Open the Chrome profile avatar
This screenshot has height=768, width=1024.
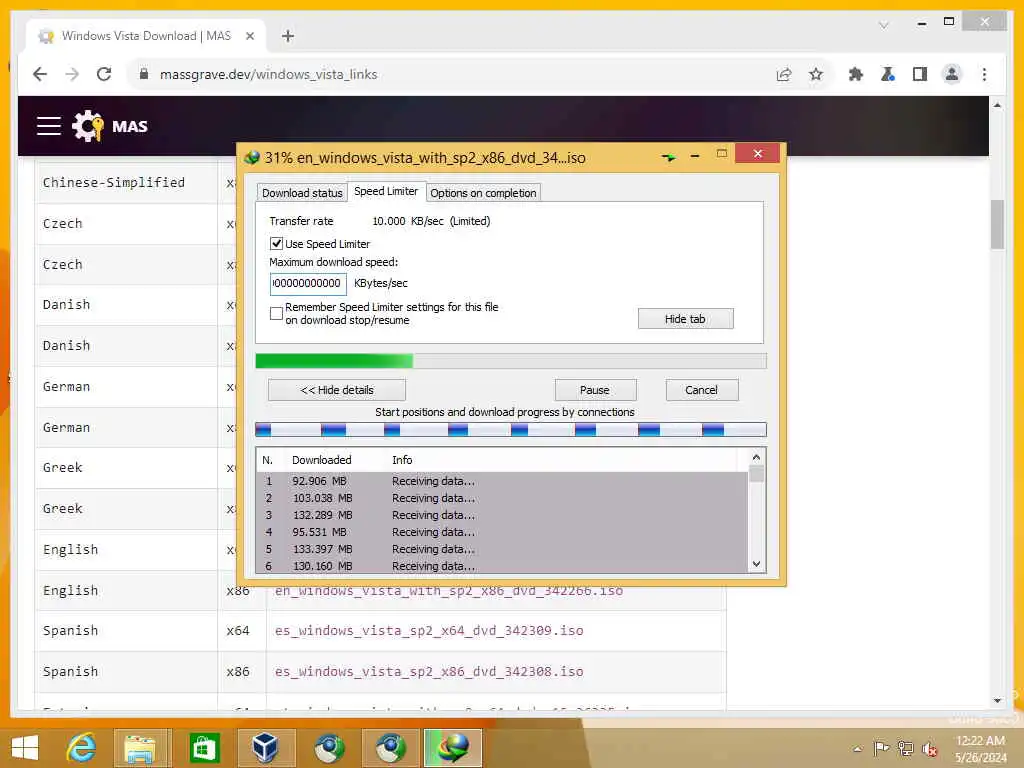point(952,74)
